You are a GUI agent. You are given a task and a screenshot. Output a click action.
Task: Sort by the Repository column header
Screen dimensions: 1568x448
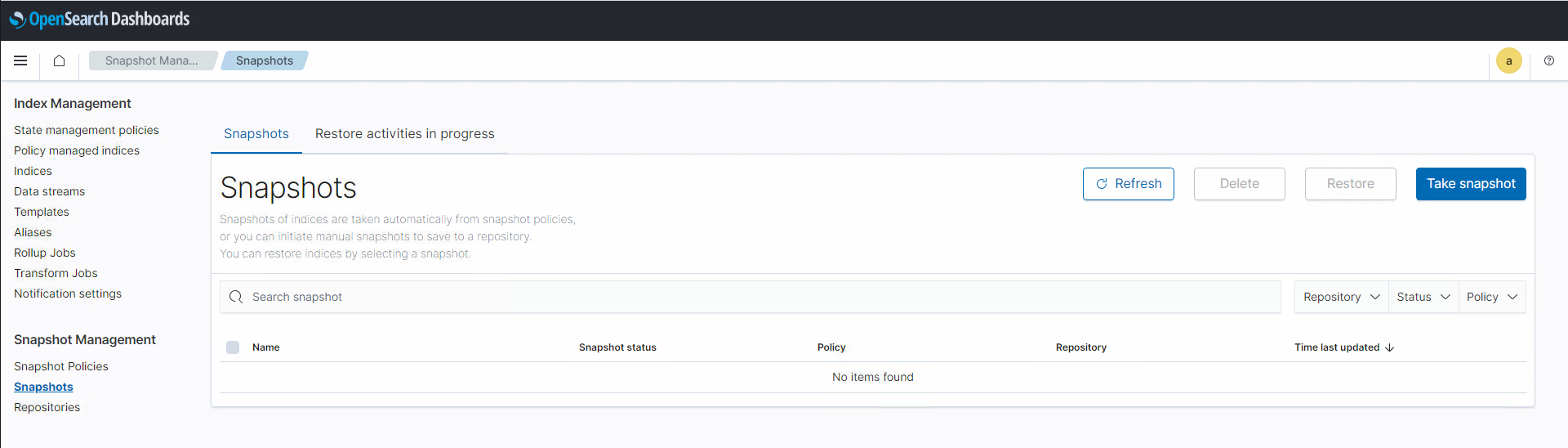pos(1081,347)
